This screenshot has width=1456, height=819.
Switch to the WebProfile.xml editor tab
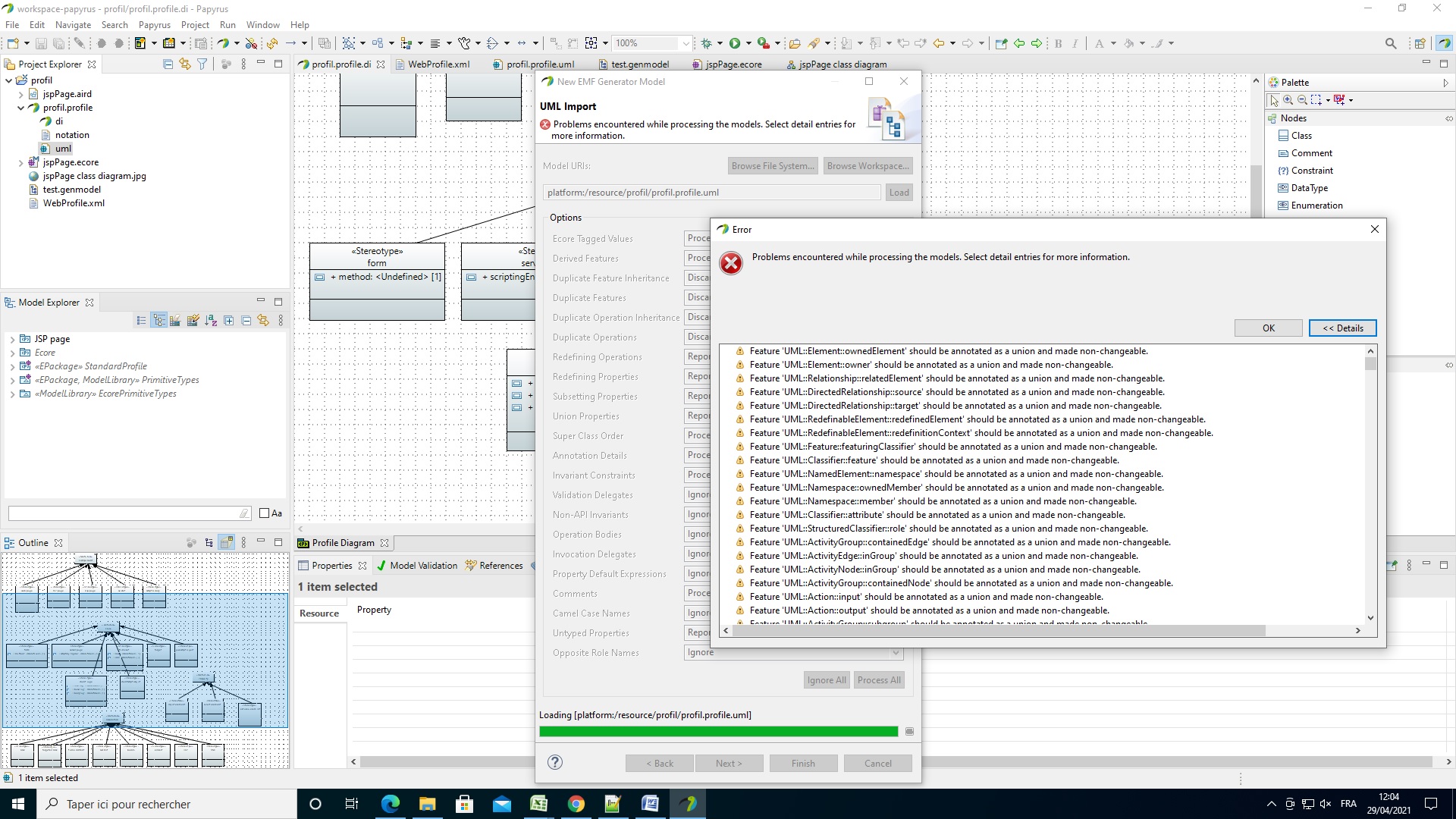tap(431, 64)
